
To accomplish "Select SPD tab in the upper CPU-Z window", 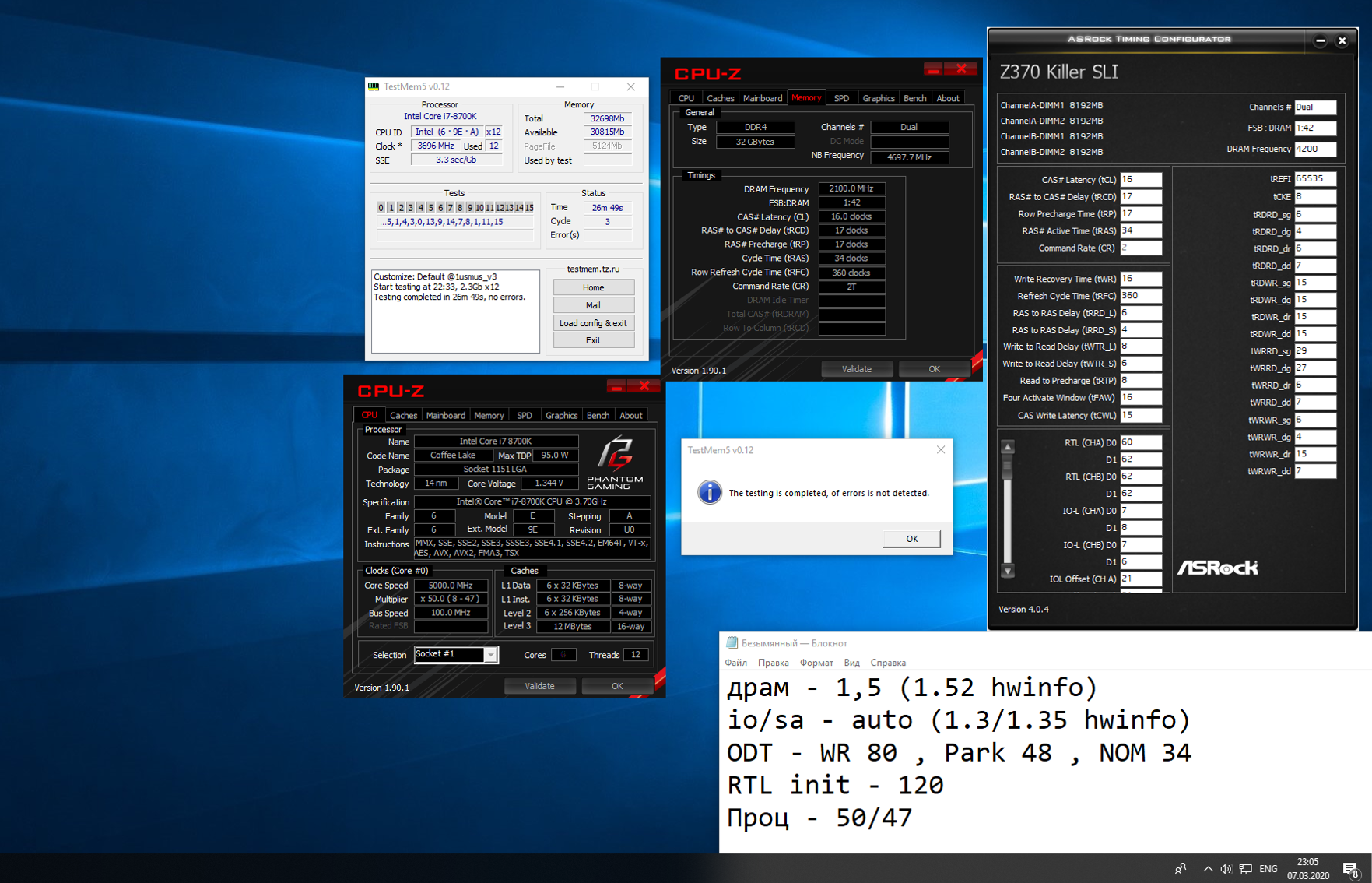I will [841, 98].
